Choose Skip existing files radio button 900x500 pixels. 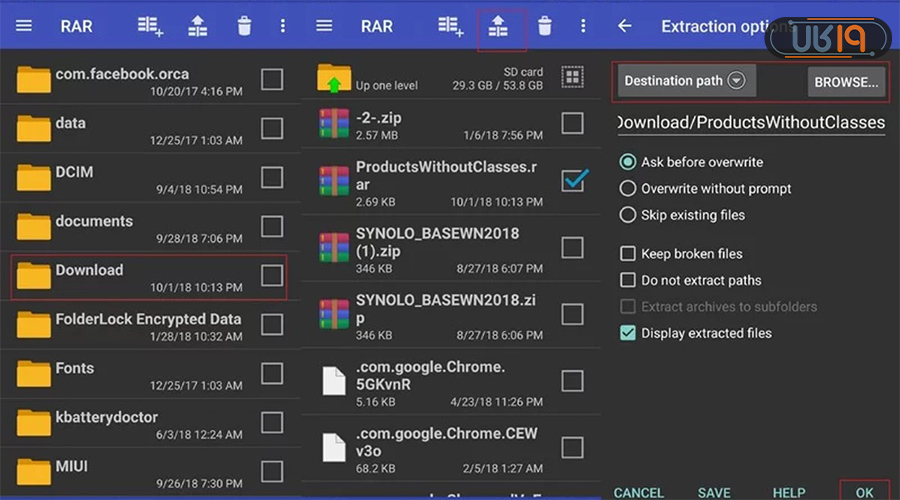(x=628, y=215)
